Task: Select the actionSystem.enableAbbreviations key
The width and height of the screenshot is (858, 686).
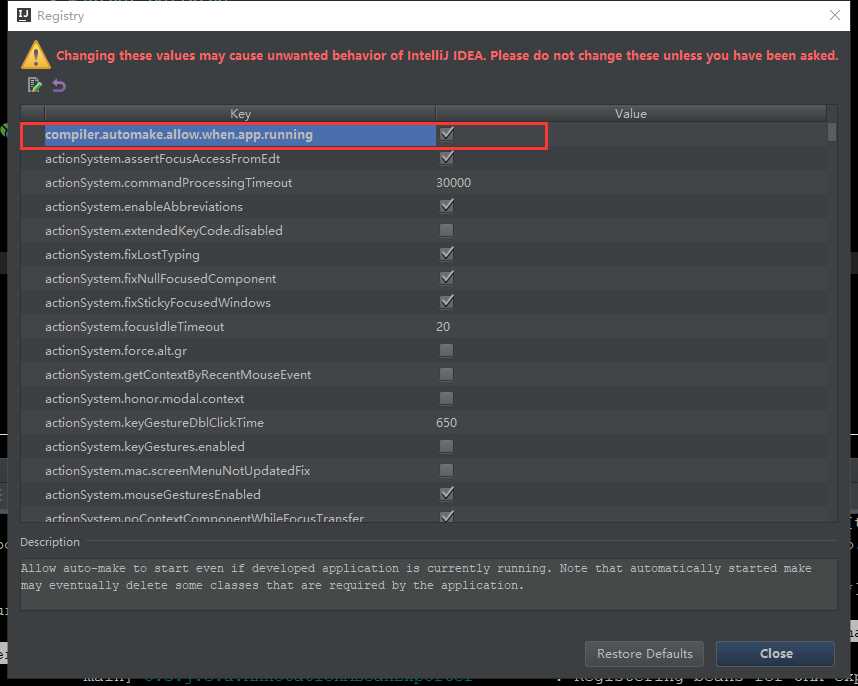Action: 144,207
